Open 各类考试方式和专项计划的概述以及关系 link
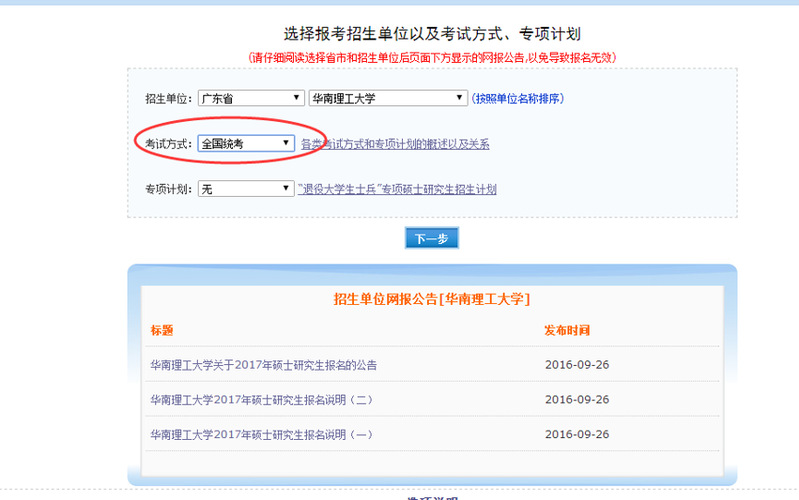Image resolution: width=799 pixels, height=500 pixels. (x=395, y=144)
